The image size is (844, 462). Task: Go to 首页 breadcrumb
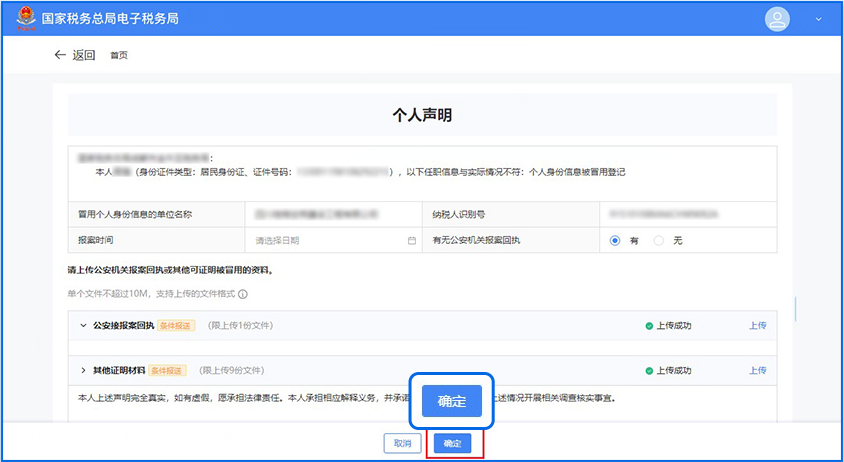[119, 55]
